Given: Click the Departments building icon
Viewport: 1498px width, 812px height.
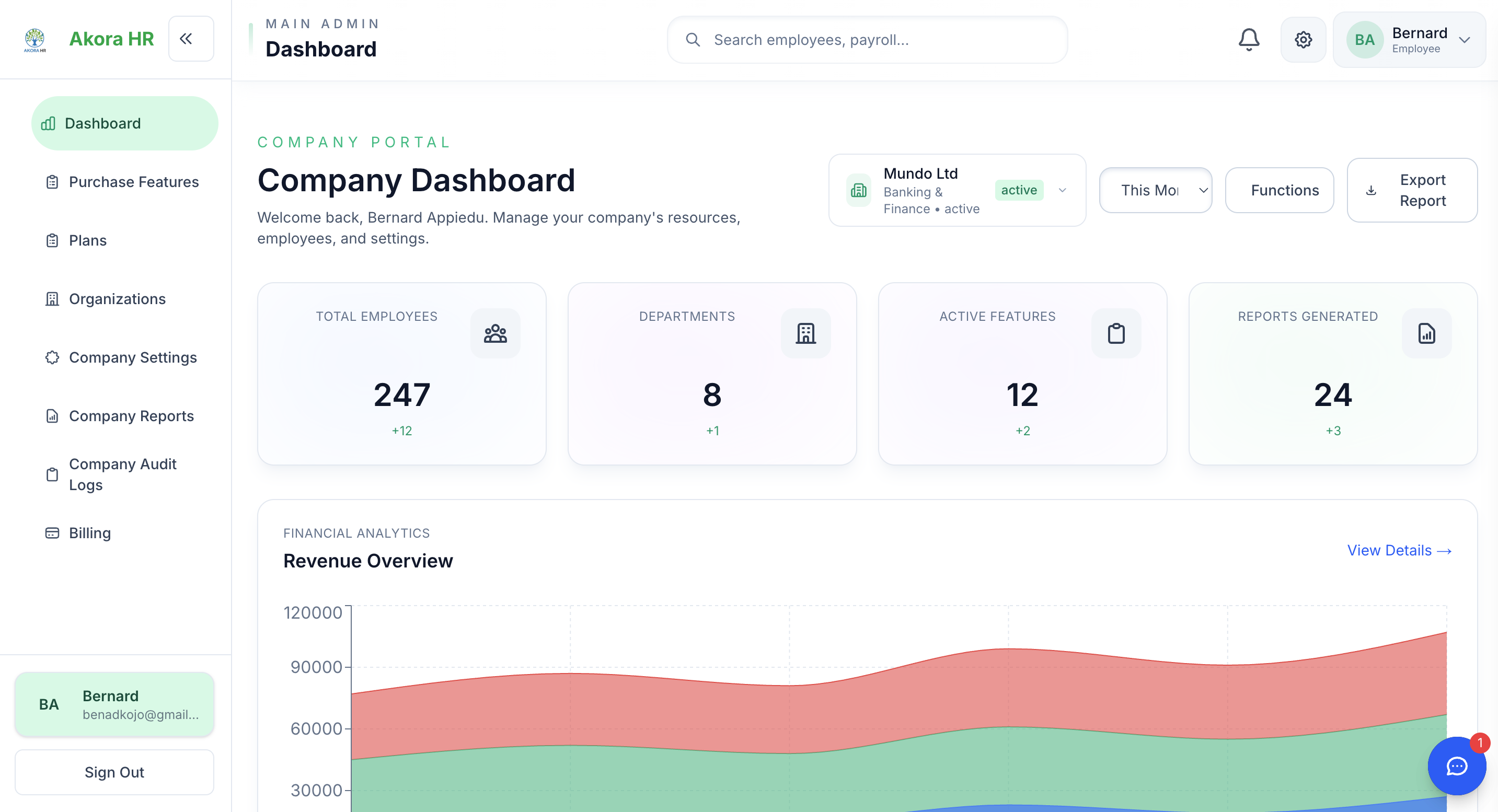Looking at the screenshot, I should tap(805, 333).
